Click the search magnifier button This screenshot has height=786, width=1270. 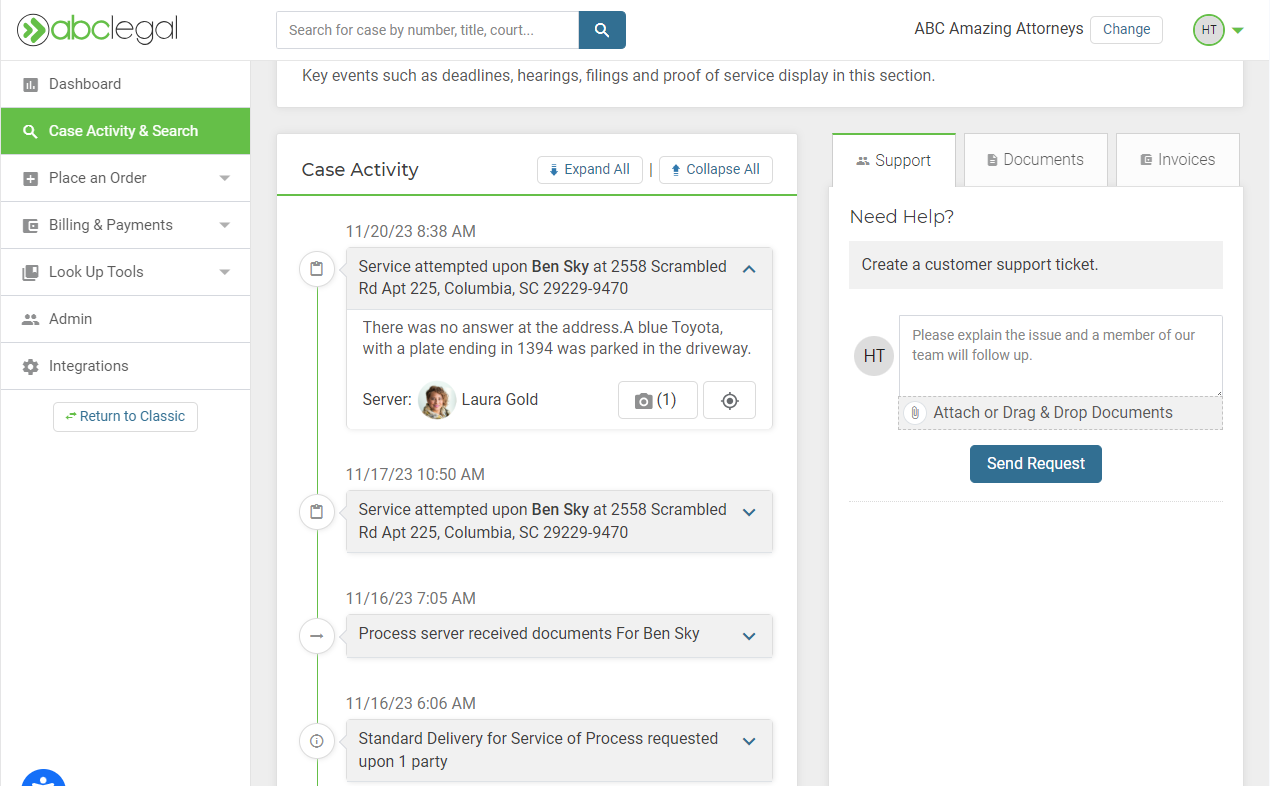point(602,30)
